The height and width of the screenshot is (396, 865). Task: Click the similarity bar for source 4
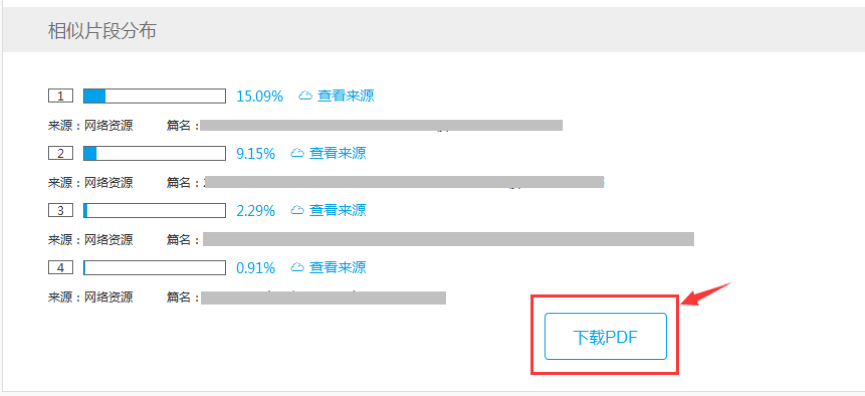[154, 268]
